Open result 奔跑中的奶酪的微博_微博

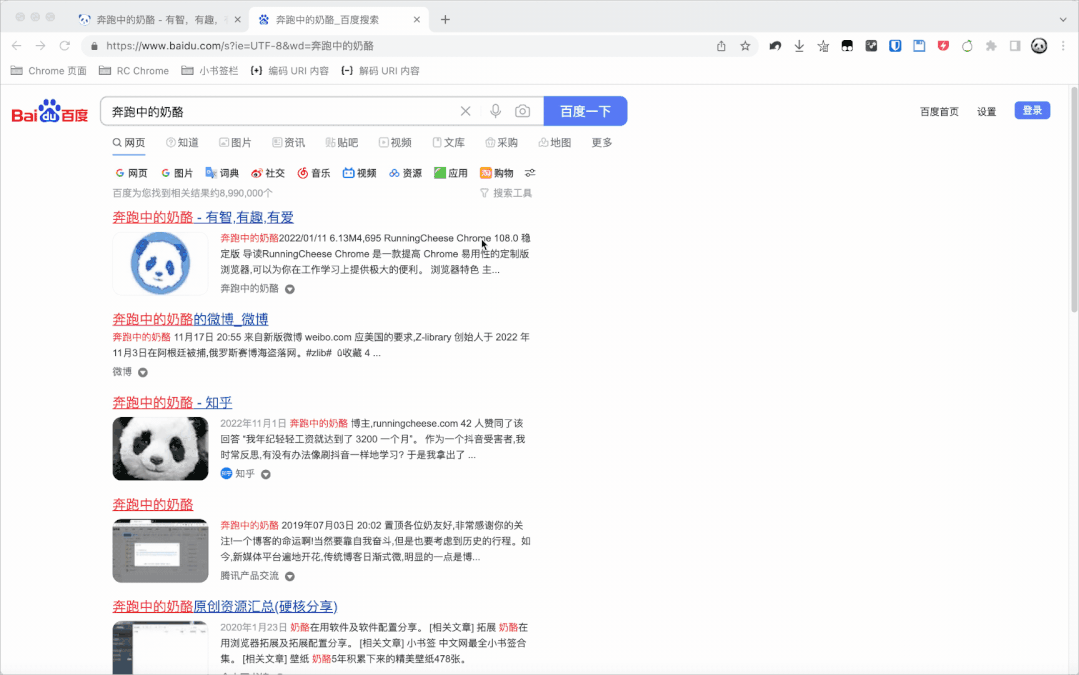pos(191,319)
